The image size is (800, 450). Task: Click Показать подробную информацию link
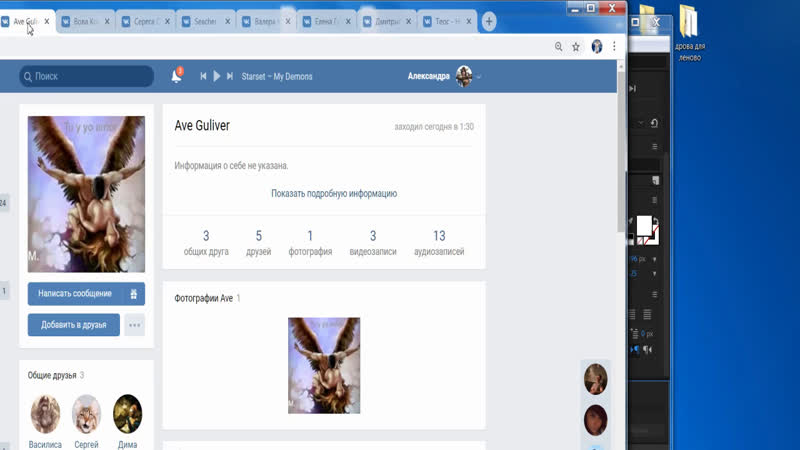(334, 193)
